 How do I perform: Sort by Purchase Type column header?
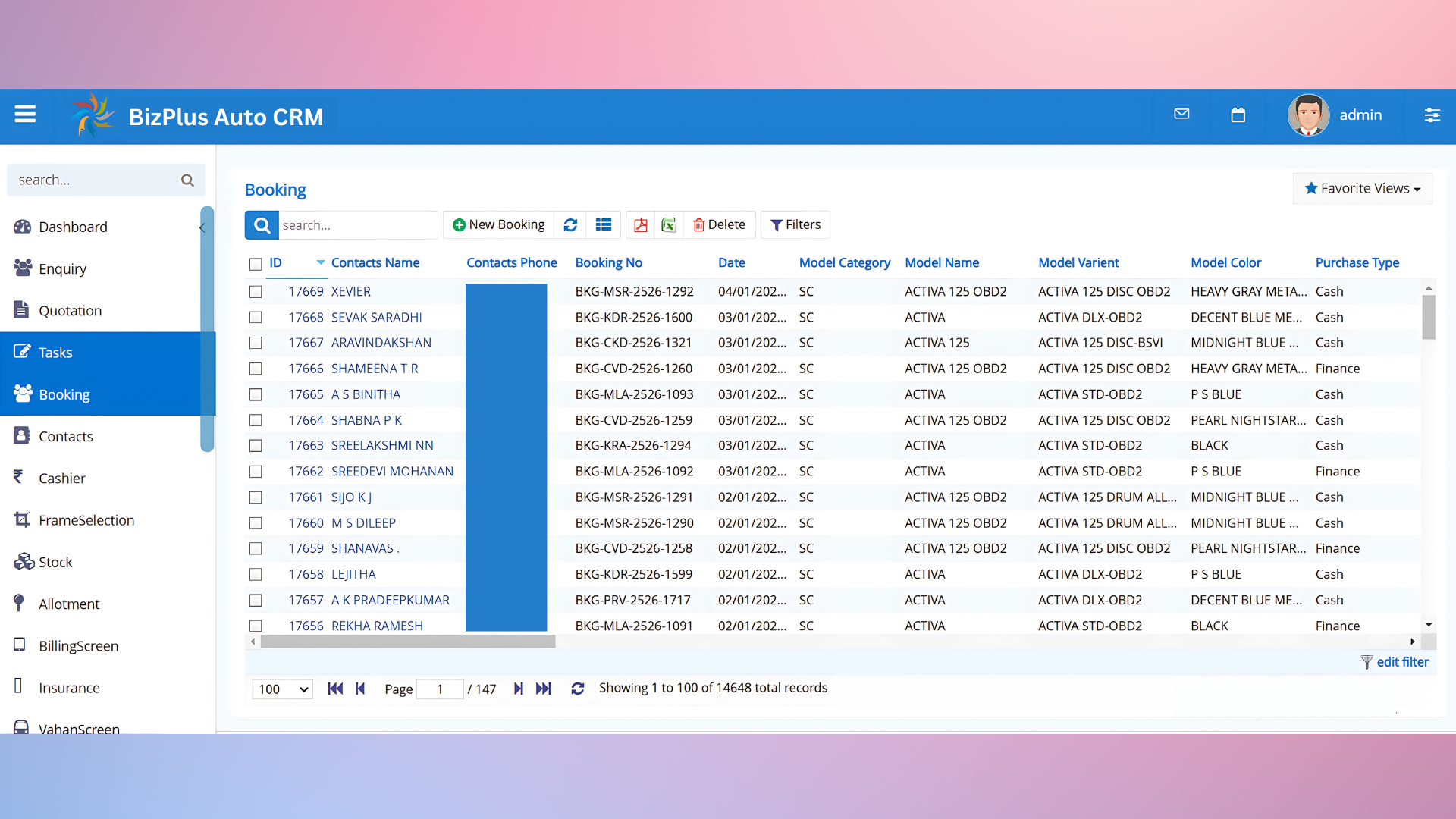[x=1357, y=262]
